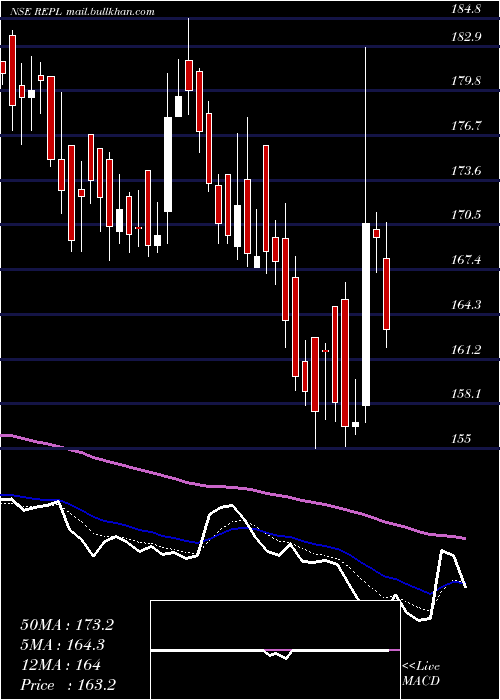Click the pink 50MA line
This screenshot has height=700, width=500.
point(232,488)
